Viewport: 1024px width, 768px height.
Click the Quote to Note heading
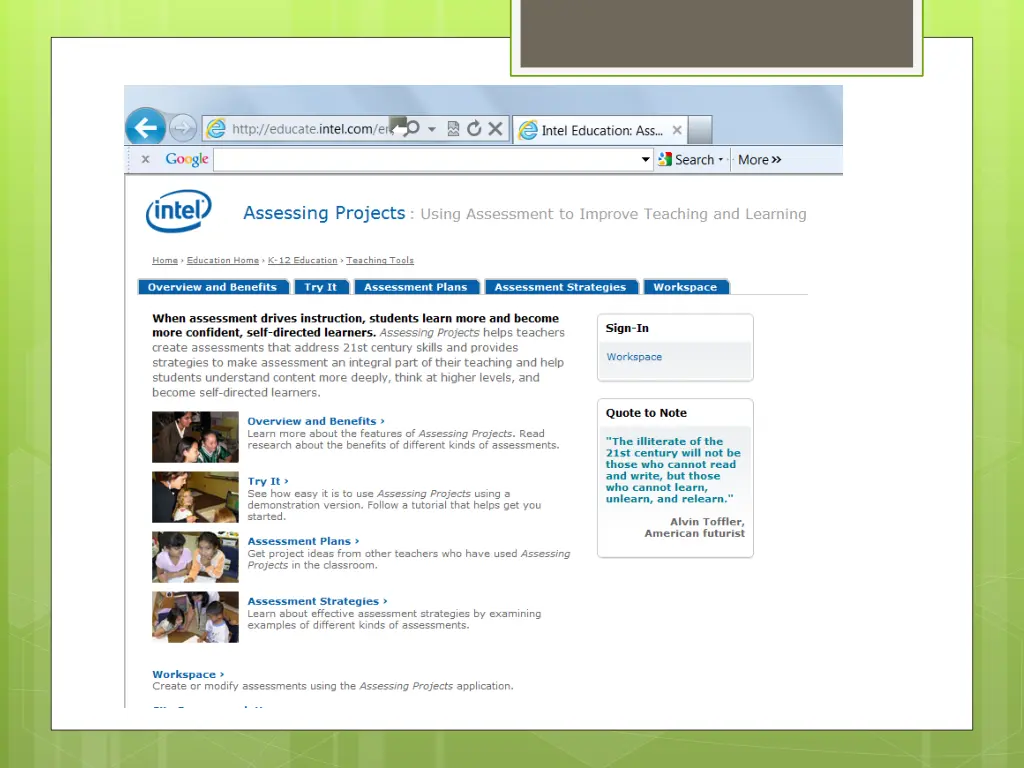coord(646,413)
